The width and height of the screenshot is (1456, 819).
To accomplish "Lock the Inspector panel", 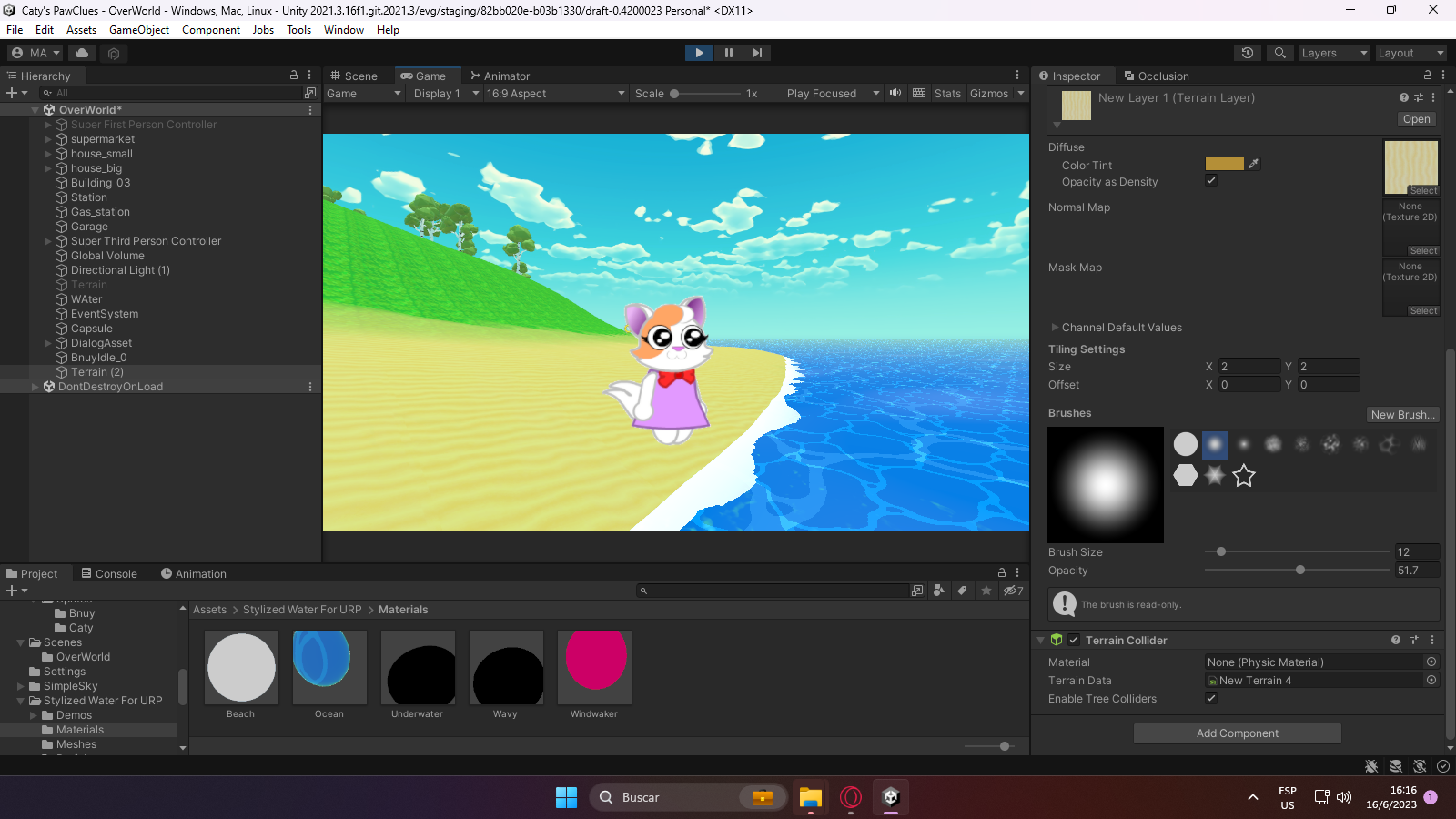I will [1428, 76].
